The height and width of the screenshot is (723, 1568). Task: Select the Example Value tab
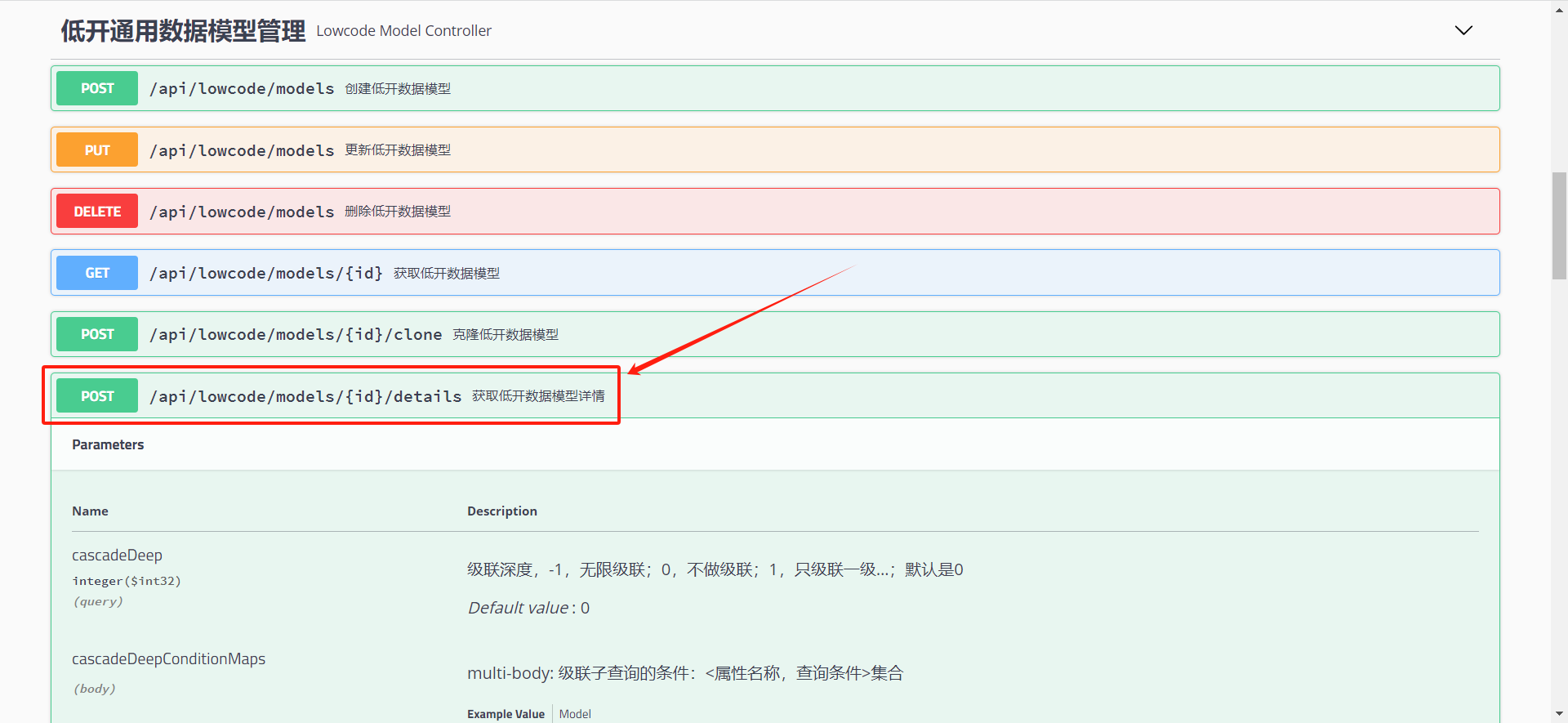click(506, 714)
